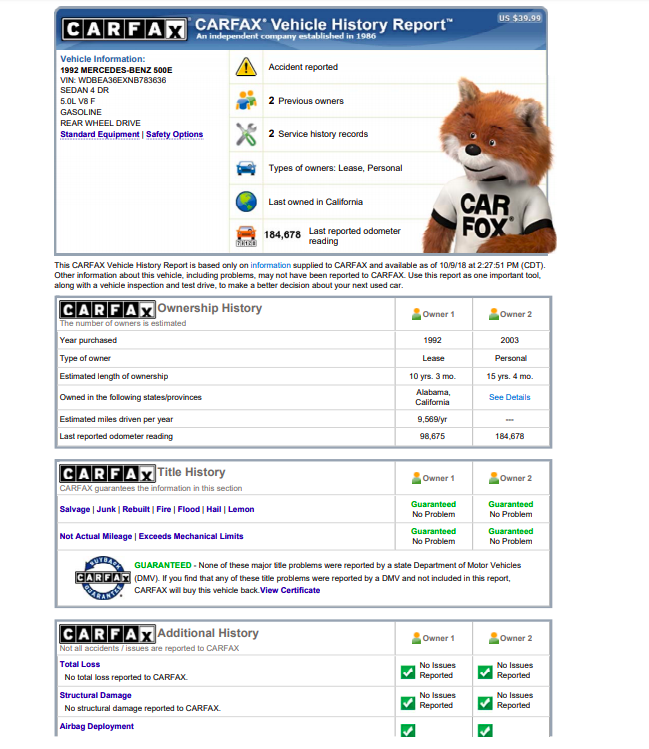Click Owner 1 estimated miles 9,569/yr
Screen dimensions: 649x749
point(432,419)
